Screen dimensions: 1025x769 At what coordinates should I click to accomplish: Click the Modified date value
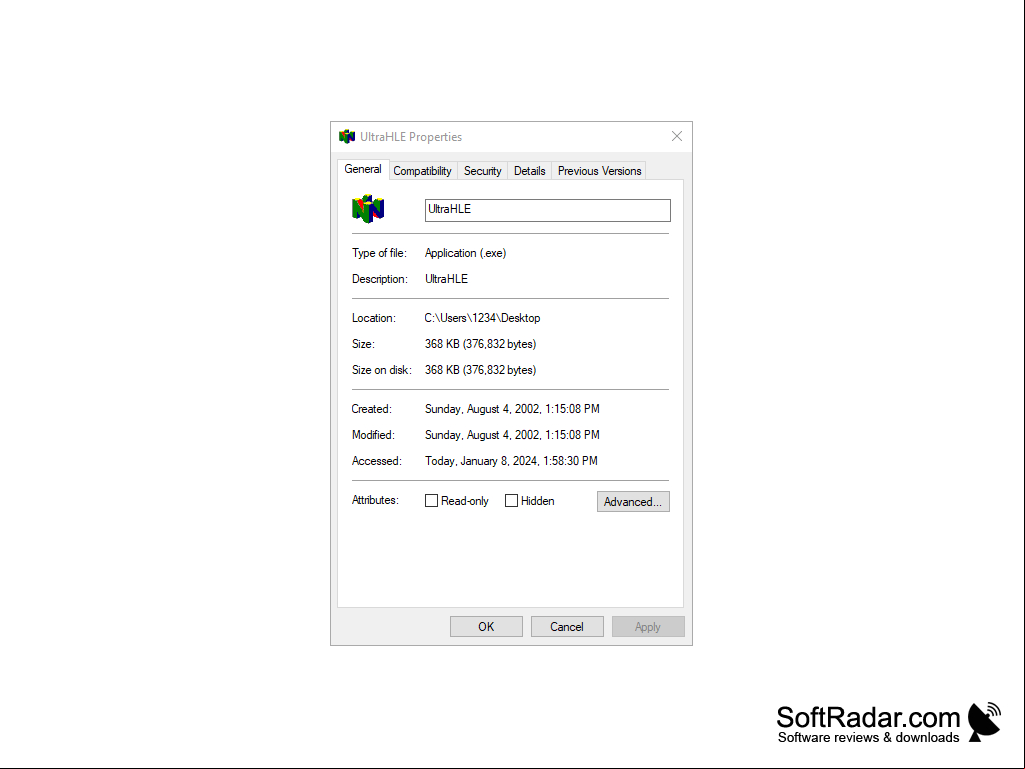tap(512, 435)
